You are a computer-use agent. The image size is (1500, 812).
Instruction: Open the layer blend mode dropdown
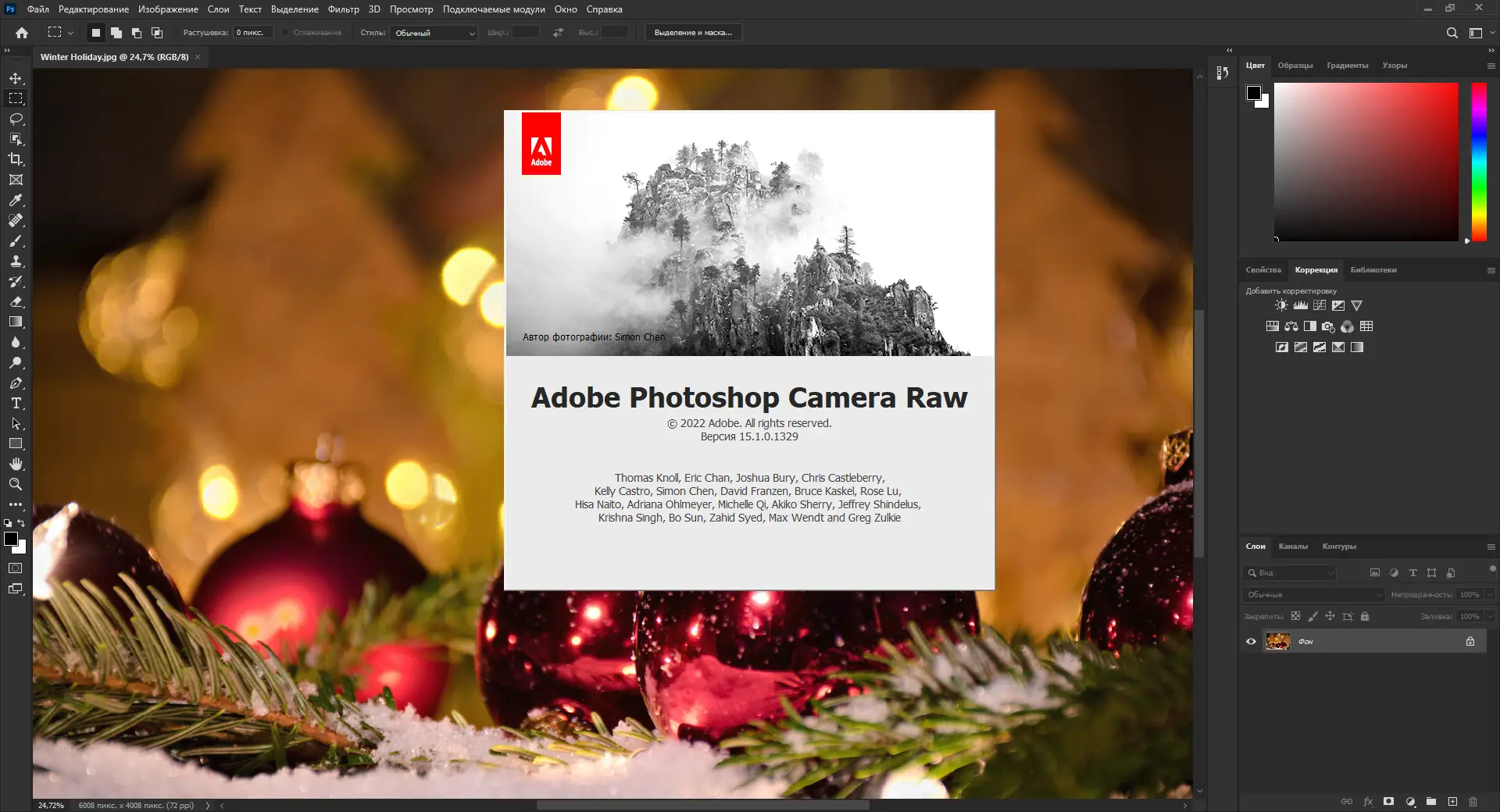[1313, 595]
